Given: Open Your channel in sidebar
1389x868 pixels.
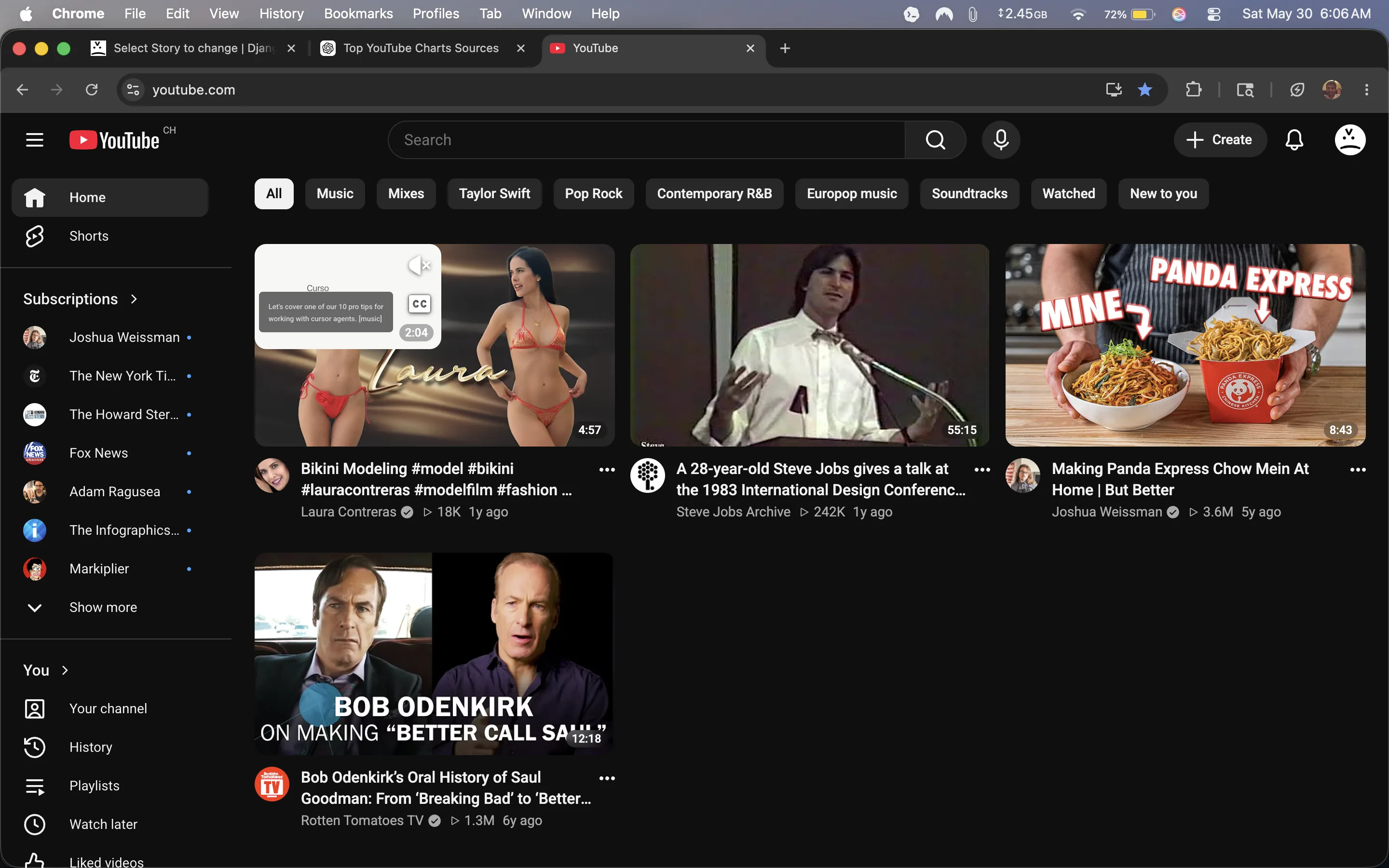Looking at the screenshot, I should tap(109, 708).
